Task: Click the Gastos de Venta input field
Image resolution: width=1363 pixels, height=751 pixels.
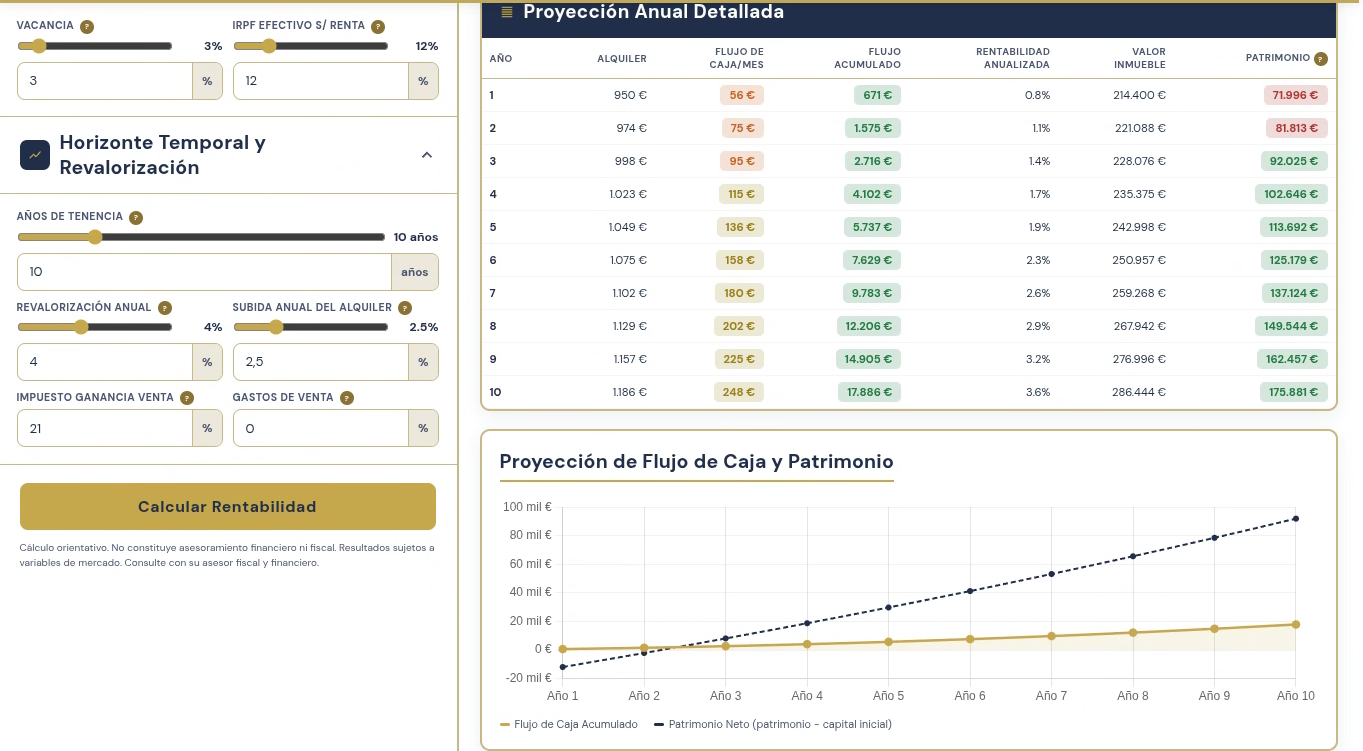Action: tap(321, 429)
